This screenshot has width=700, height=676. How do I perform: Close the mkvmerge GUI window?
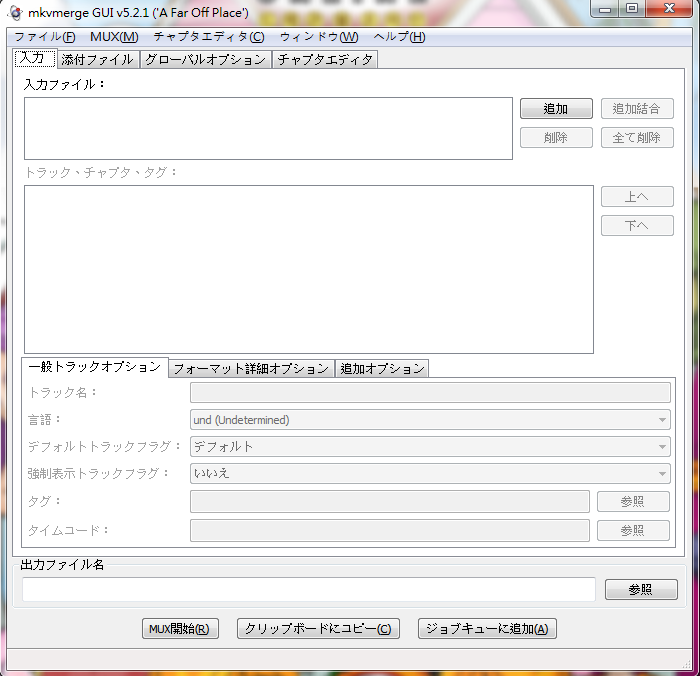pos(669,8)
